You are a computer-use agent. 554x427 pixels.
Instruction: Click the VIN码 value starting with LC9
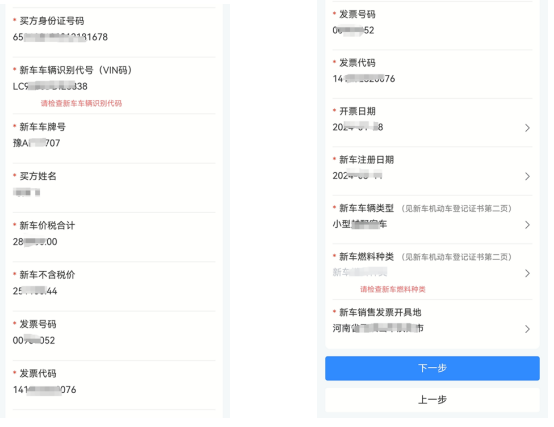pyautogui.click(x=50, y=87)
